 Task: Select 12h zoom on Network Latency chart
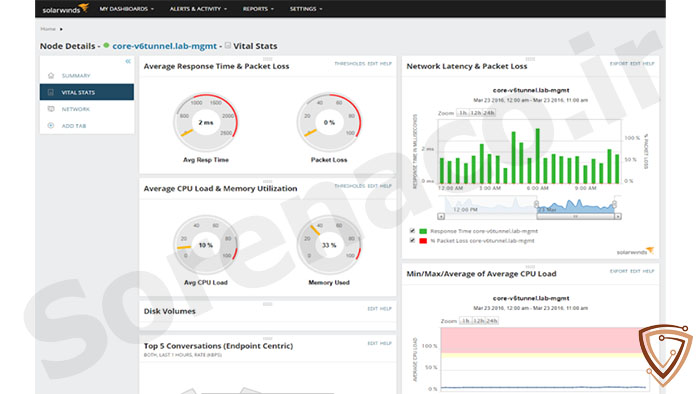475,113
